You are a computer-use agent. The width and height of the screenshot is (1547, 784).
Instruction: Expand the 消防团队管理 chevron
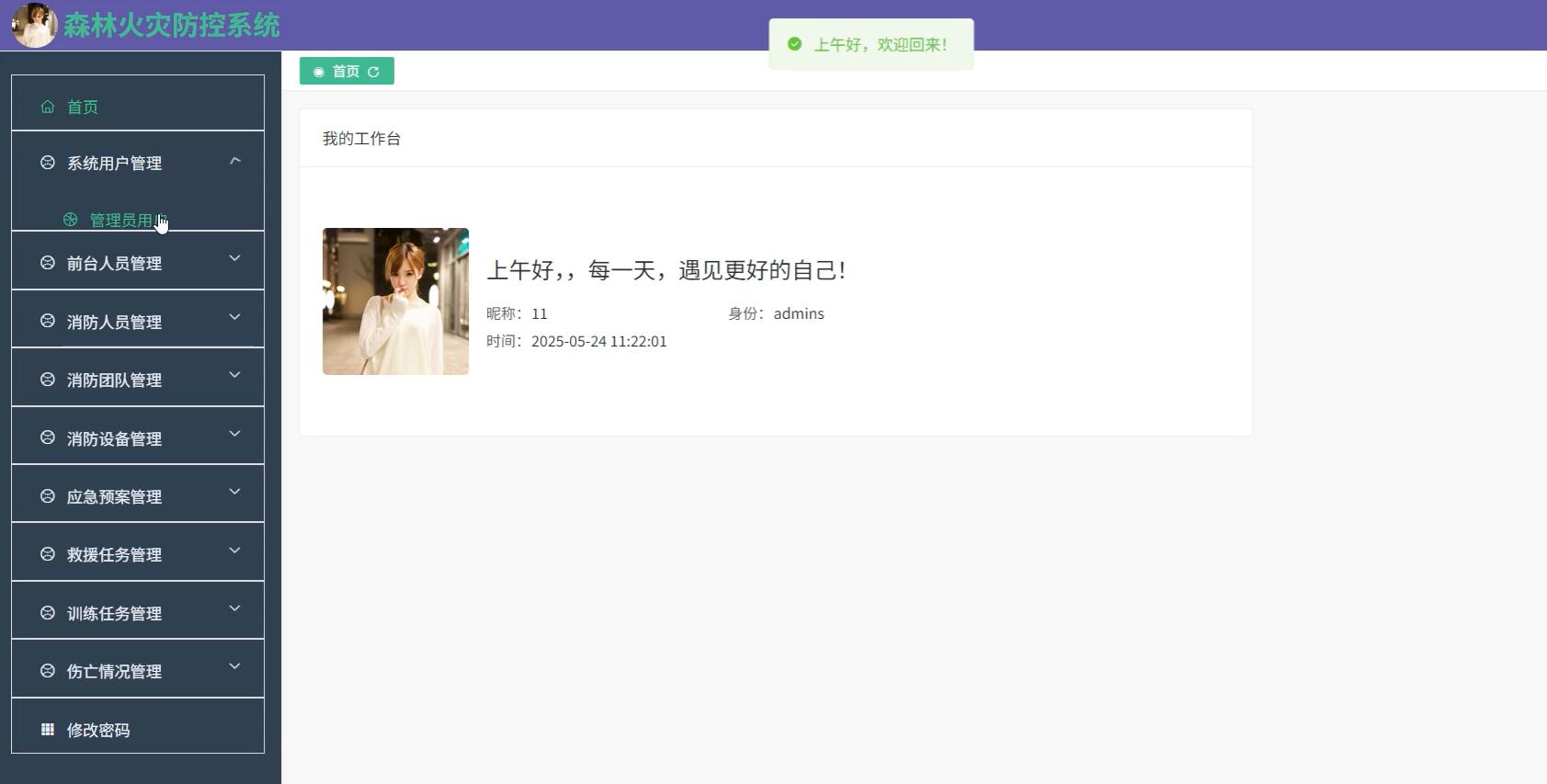[235, 375]
